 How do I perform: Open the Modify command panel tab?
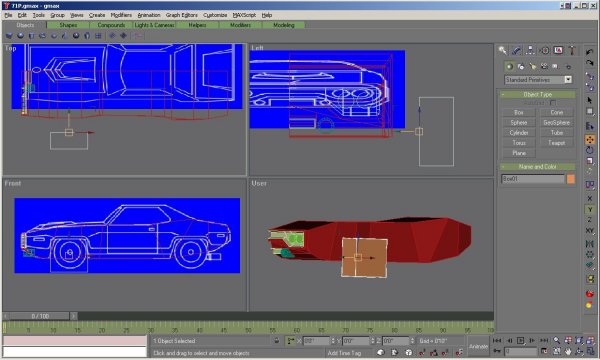[x=516, y=50]
